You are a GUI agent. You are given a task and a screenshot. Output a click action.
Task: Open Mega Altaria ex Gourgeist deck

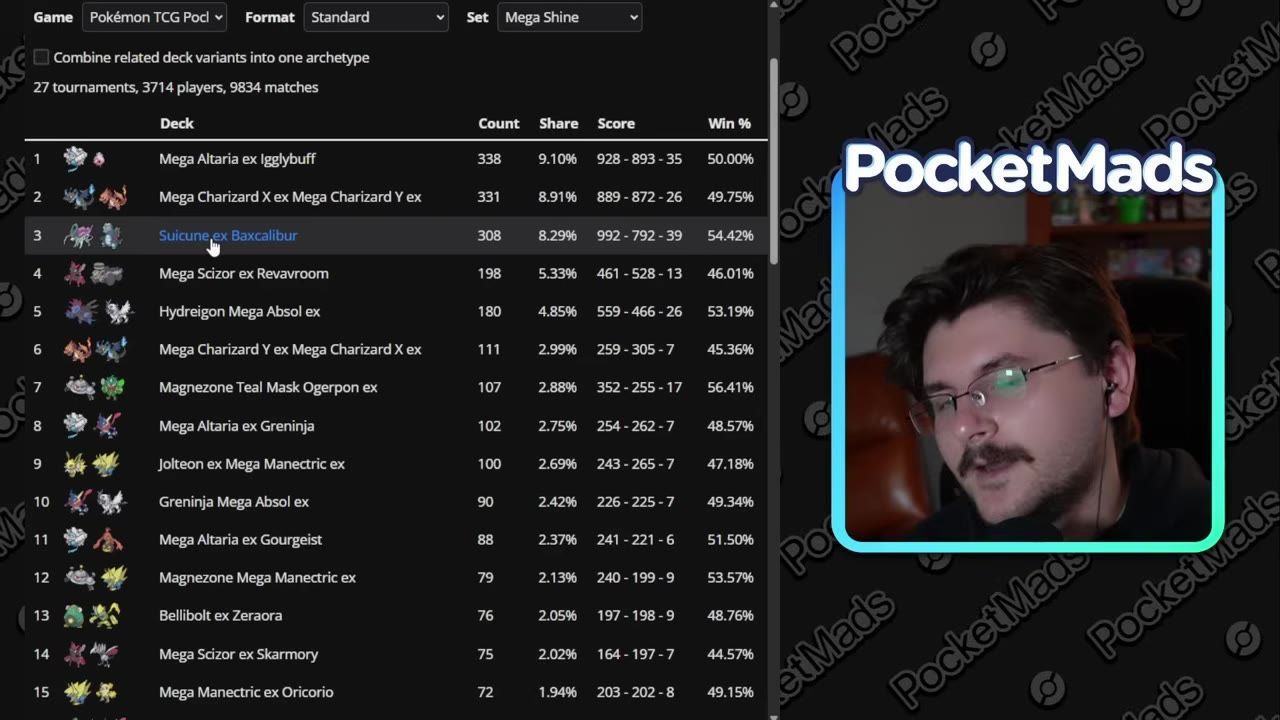click(x=240, y=540)
